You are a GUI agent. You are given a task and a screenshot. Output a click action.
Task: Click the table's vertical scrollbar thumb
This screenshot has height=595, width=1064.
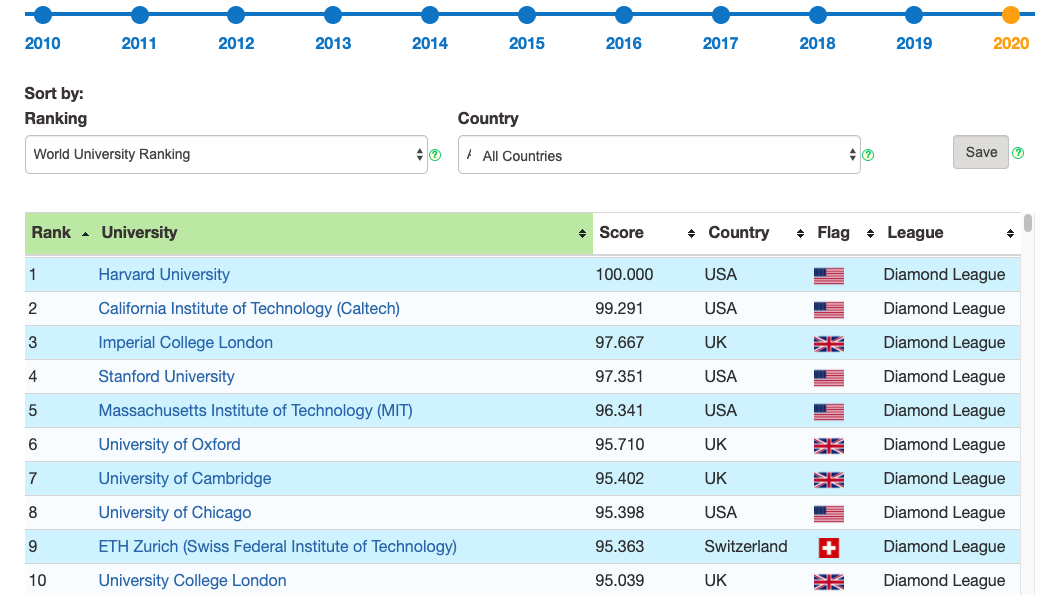[x=1028, y=223]
